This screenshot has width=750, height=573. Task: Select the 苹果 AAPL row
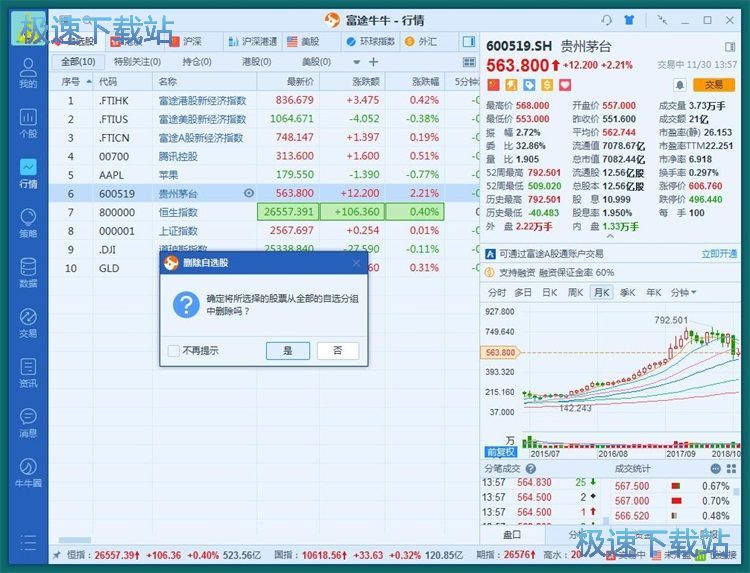263,175
